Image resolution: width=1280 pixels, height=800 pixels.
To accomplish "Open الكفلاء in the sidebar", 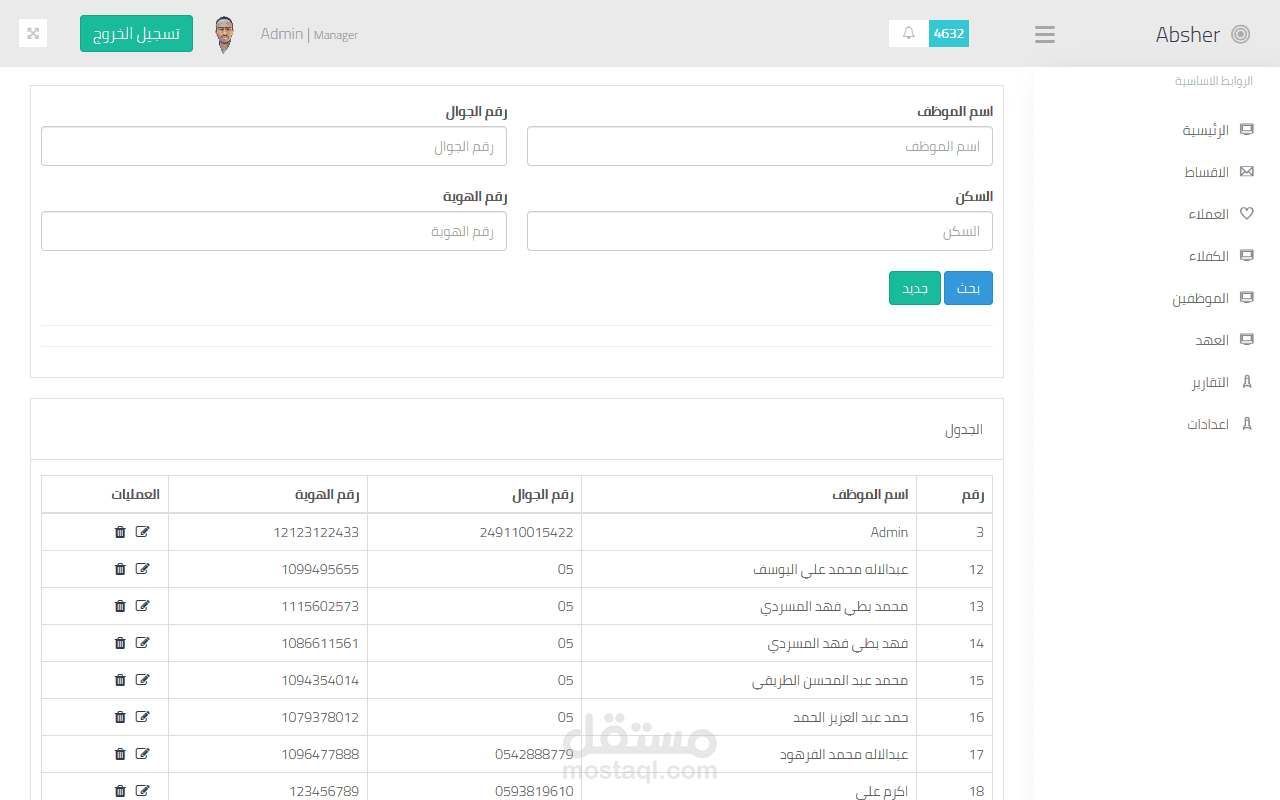I will [x=1221, y=256].
